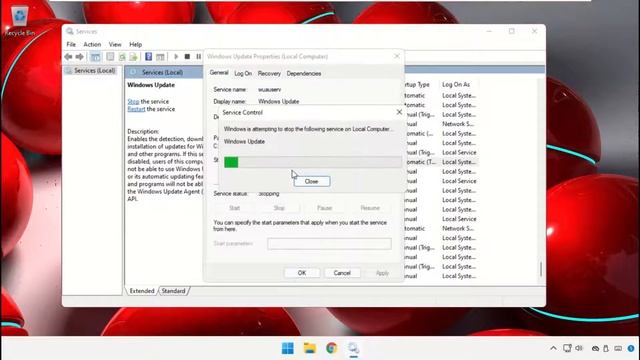Image resolution: width=640 pixels, height=360 pixels.
Task: Click the greyed Stop button under Service status
Action: click(279, 208)
